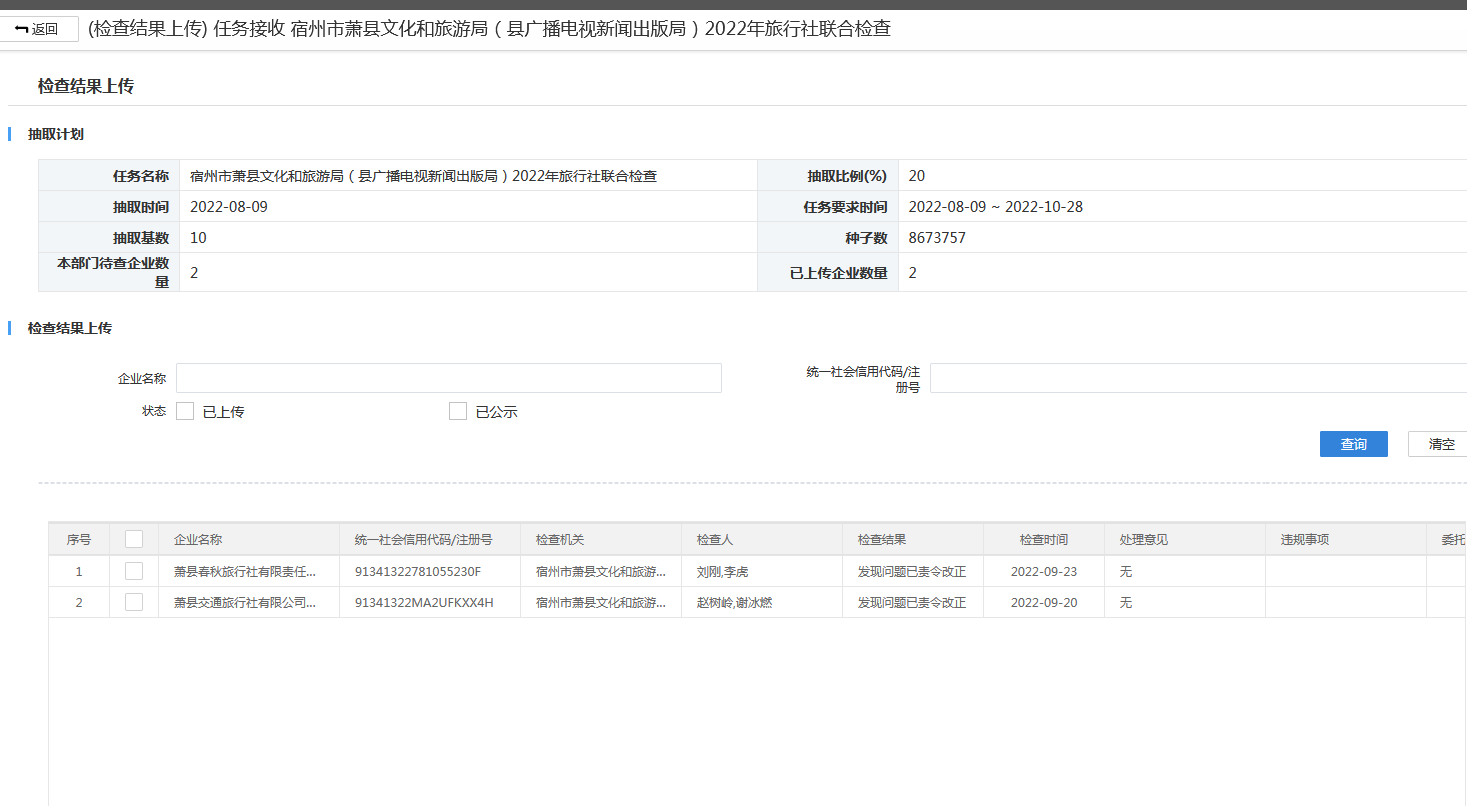Check the 已上传 status checkbox
Image resolution: width=1467 pixels, height=806 pixels.
tap(185, 411)
